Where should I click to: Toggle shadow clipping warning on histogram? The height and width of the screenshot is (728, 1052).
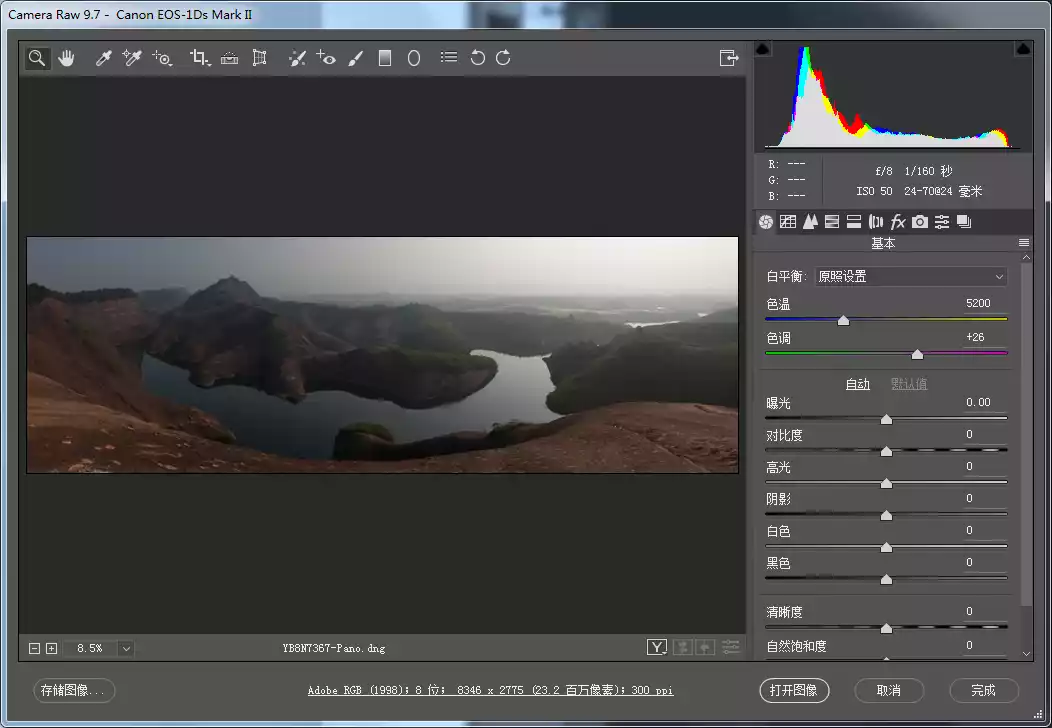click(x=762, y=49)
